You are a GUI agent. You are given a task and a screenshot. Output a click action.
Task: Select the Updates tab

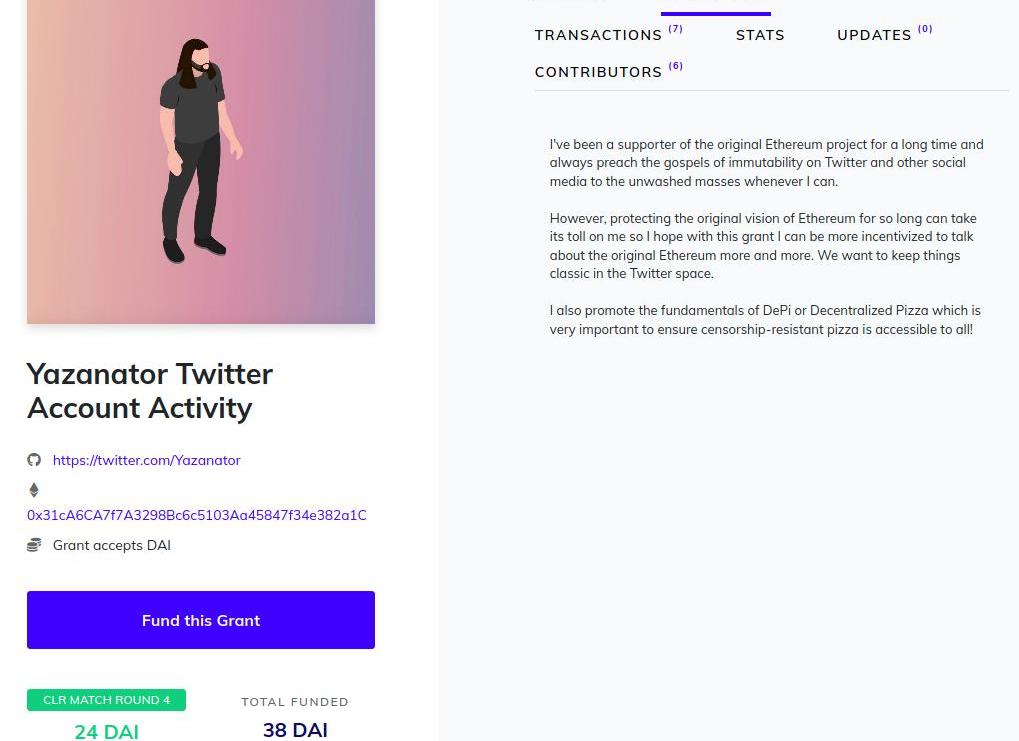click(873, 35)
